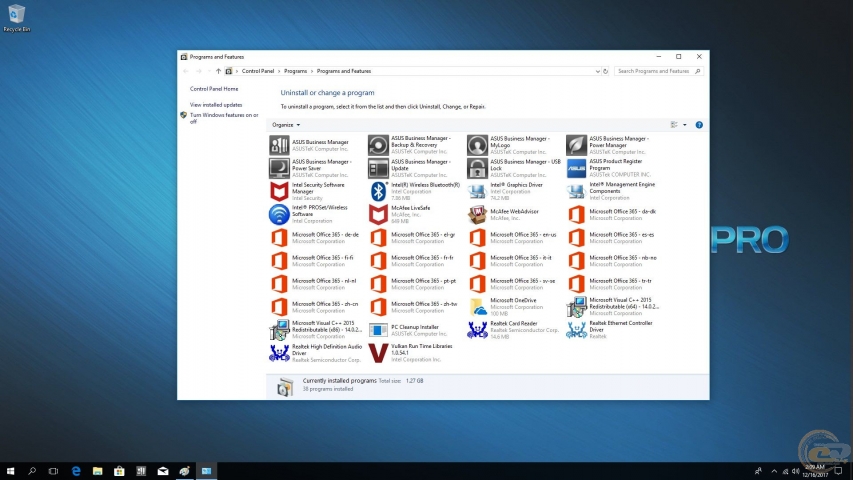Screen dimensions: 853x480
Task: Select Microsoft Office 365 - pt-pt entry
Action: [x=413, y=284]
